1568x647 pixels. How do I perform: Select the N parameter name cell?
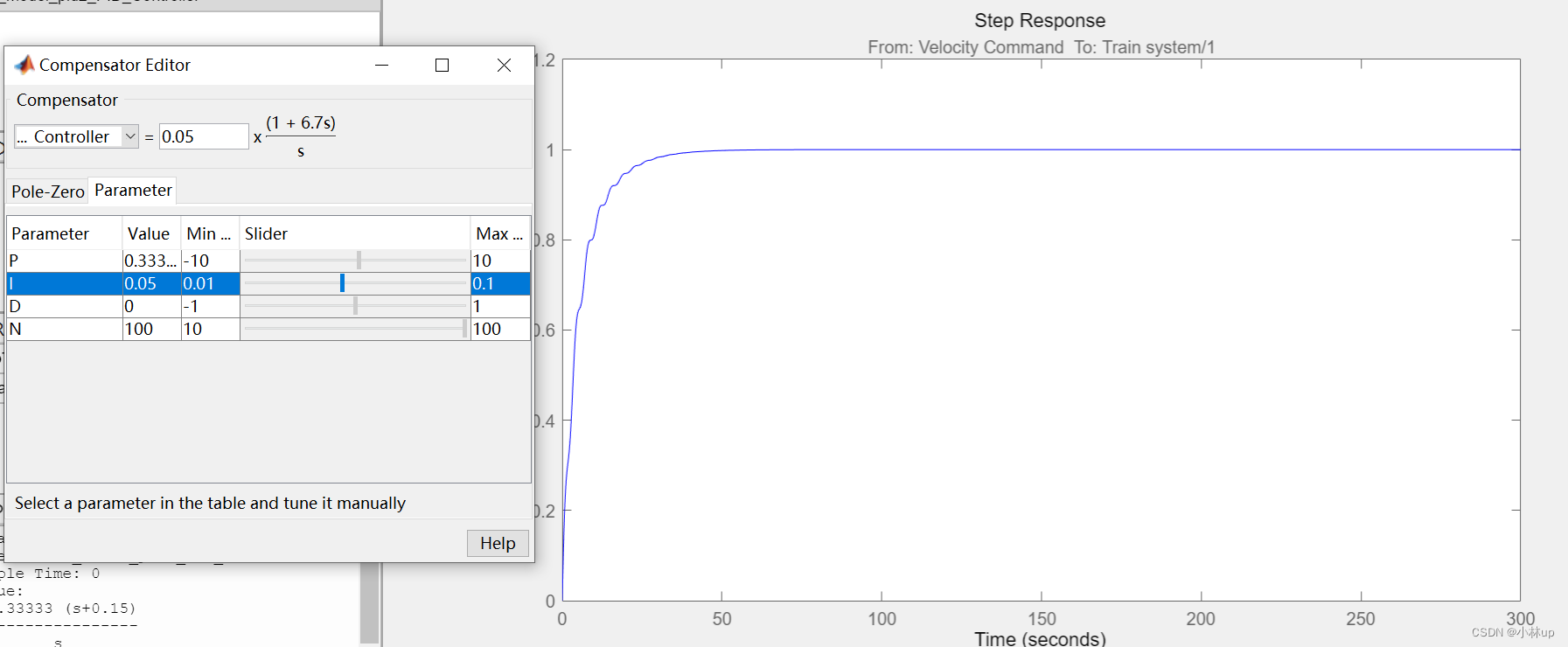[64, 329]
